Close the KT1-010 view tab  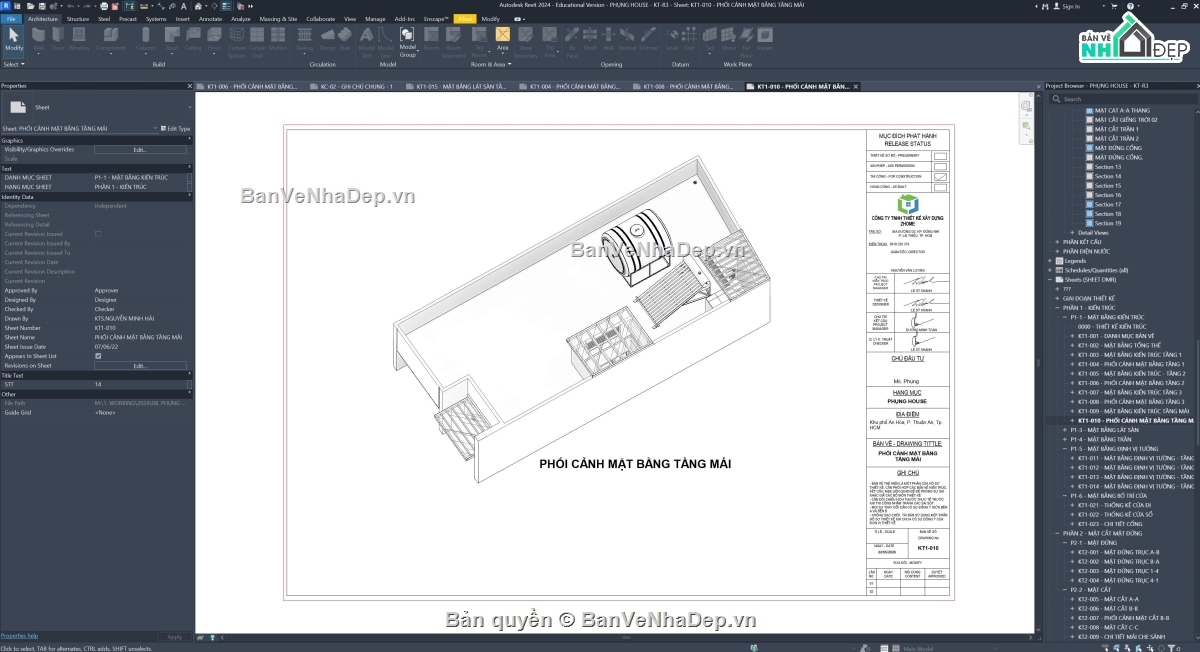click(x=858, y=87)
